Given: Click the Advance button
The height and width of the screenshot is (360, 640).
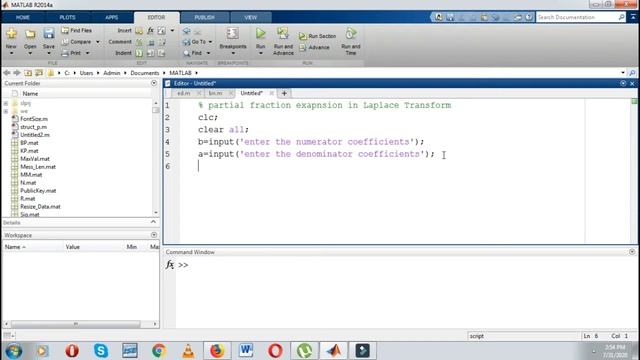Looking at the screenshot, I should pyautogui.click(x=314, y=47).
